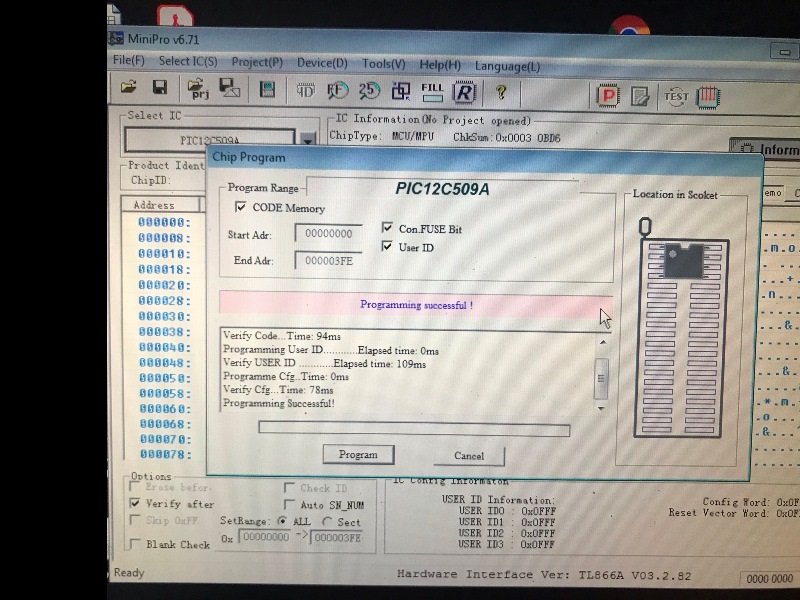Screen dimensions: 800x600
Task: Open the Language(L) menu
Action: pos(507,65)
